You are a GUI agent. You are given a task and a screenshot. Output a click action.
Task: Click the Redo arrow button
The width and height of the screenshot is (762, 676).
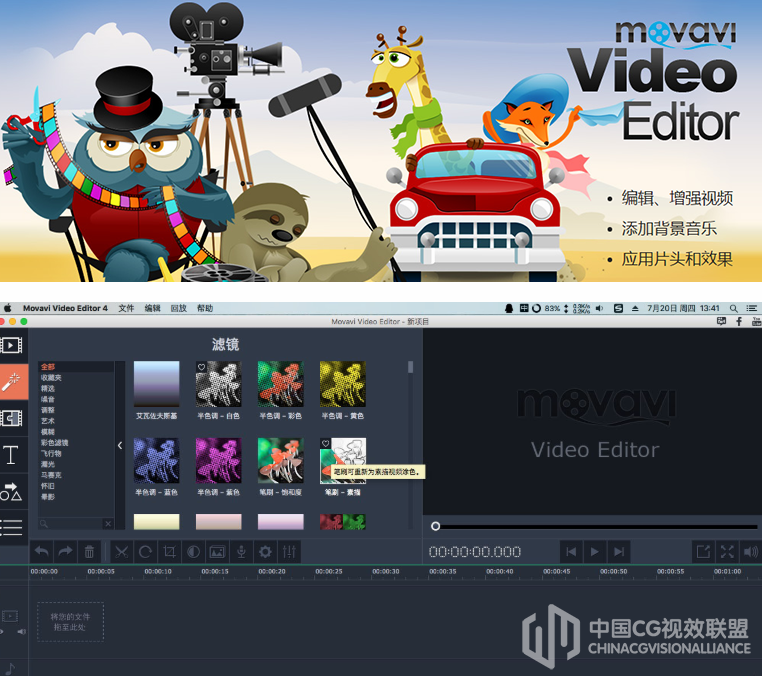pyautogui.click(x=65, y=552)
